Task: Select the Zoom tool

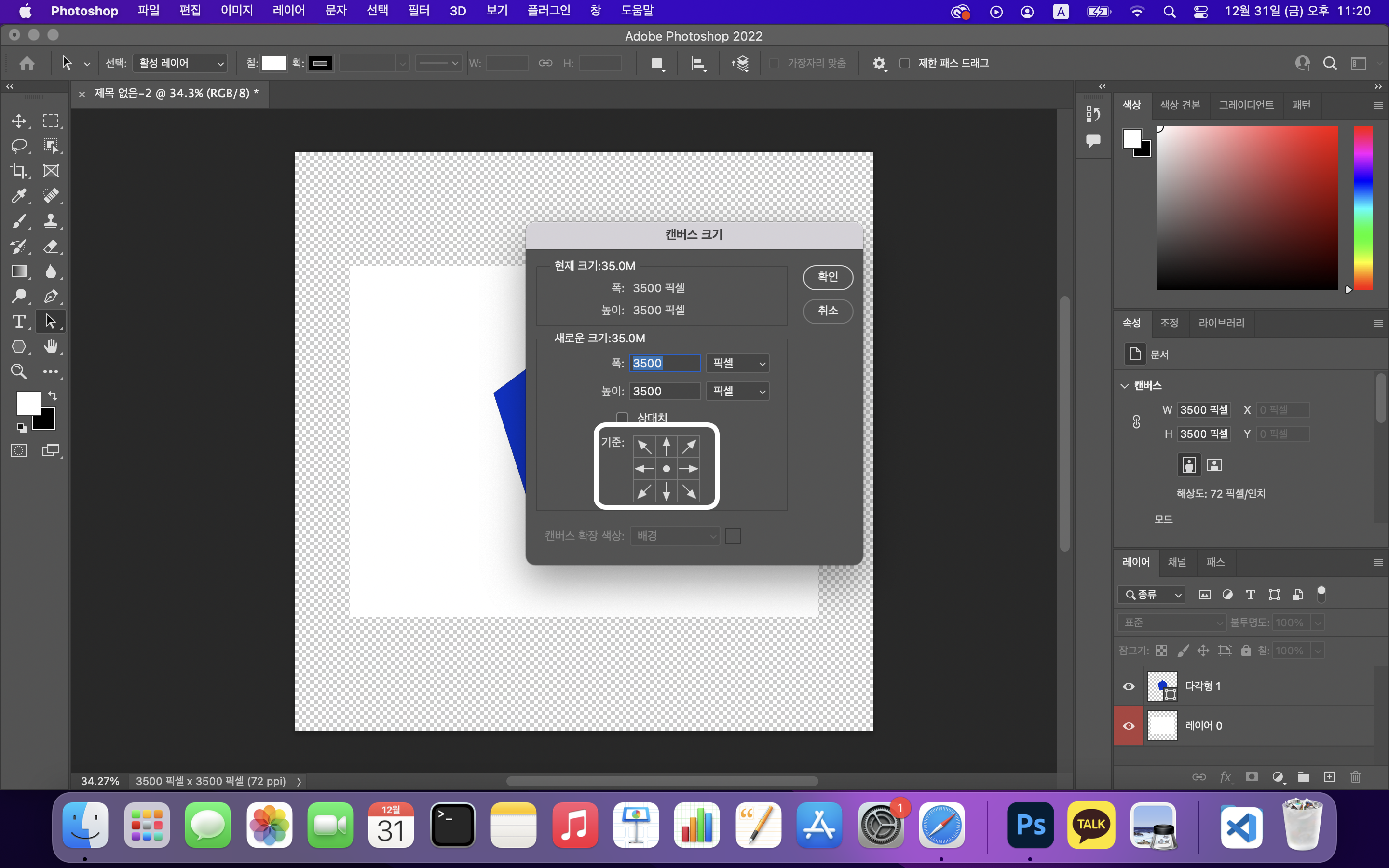Action: point(19,371)
